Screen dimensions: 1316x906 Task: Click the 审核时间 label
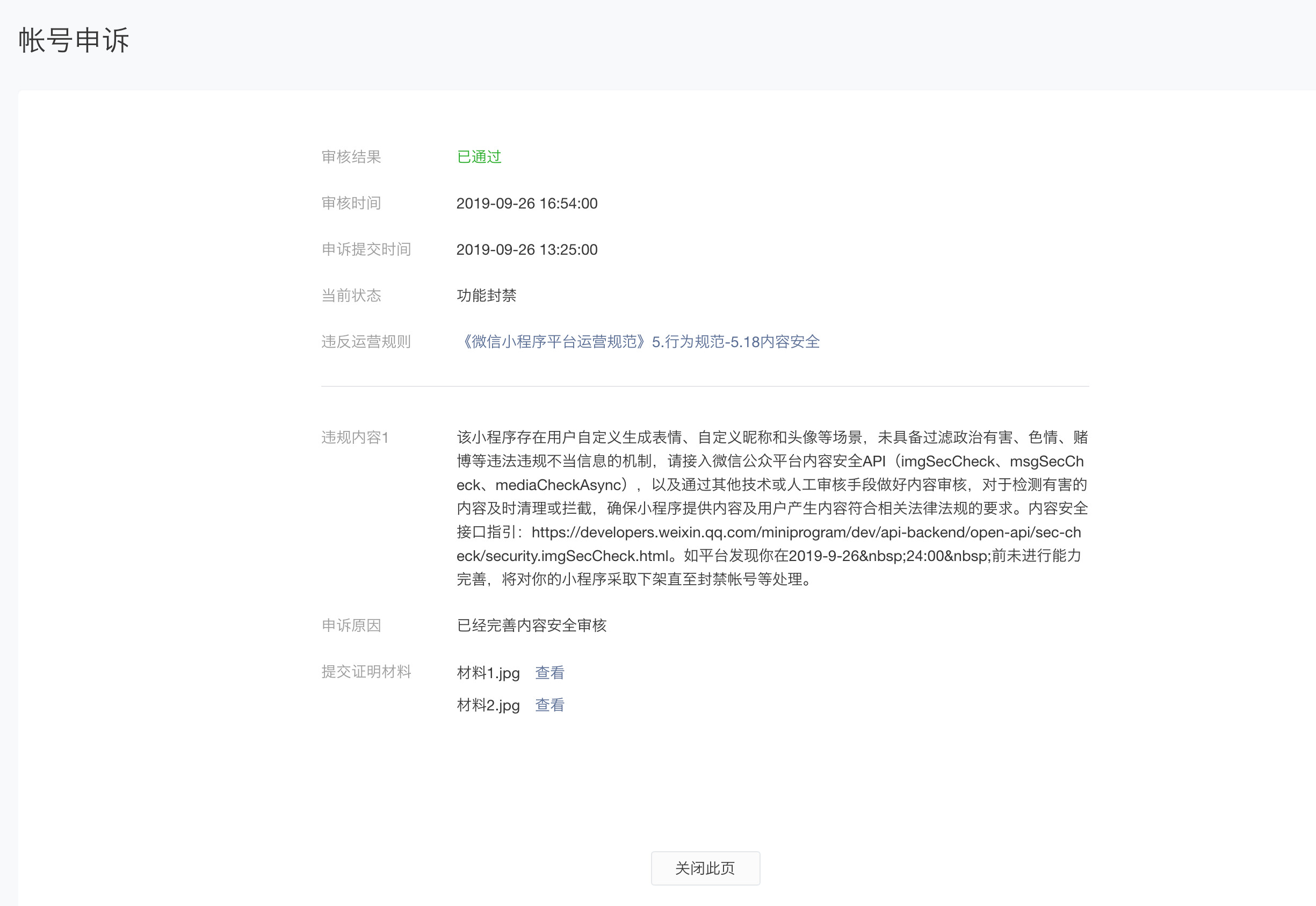(351, 203)
